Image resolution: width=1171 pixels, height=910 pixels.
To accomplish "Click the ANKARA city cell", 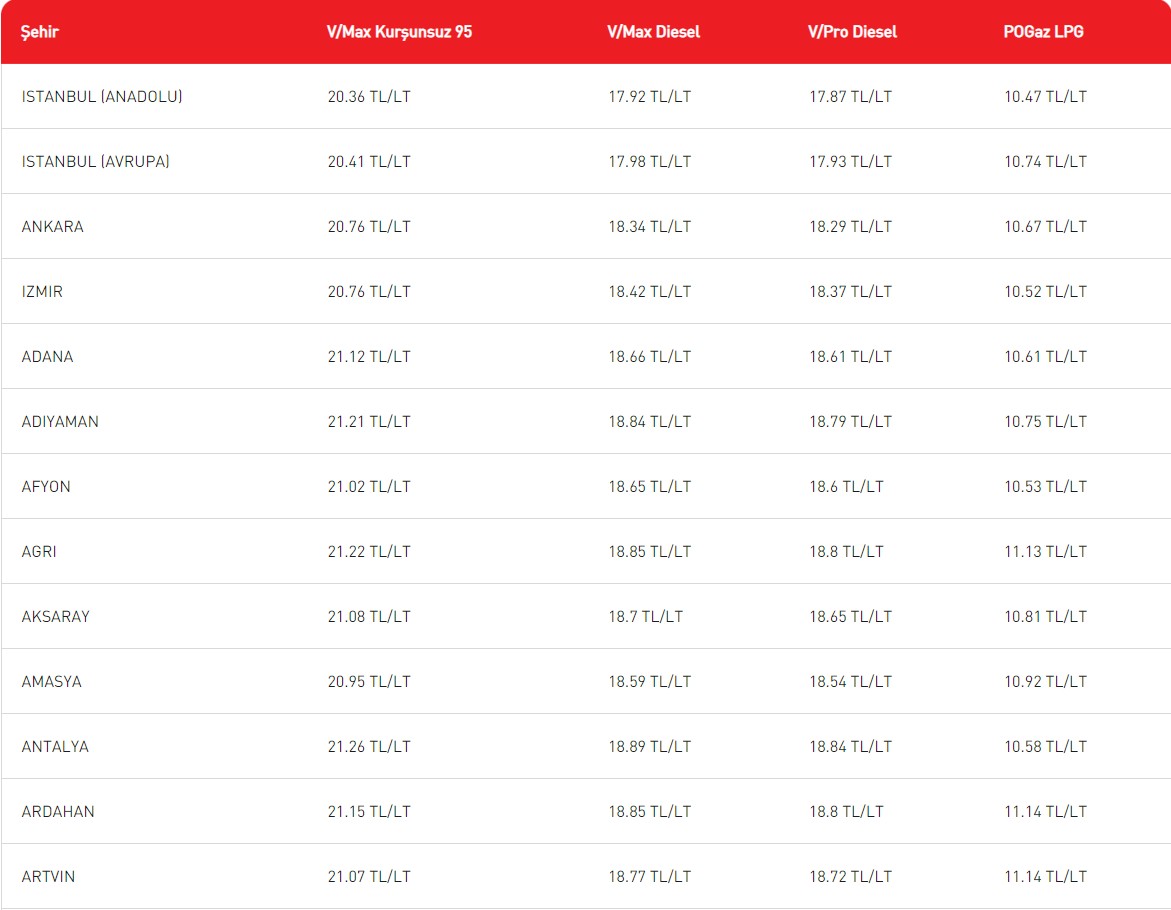I will [x=53, y=227].
